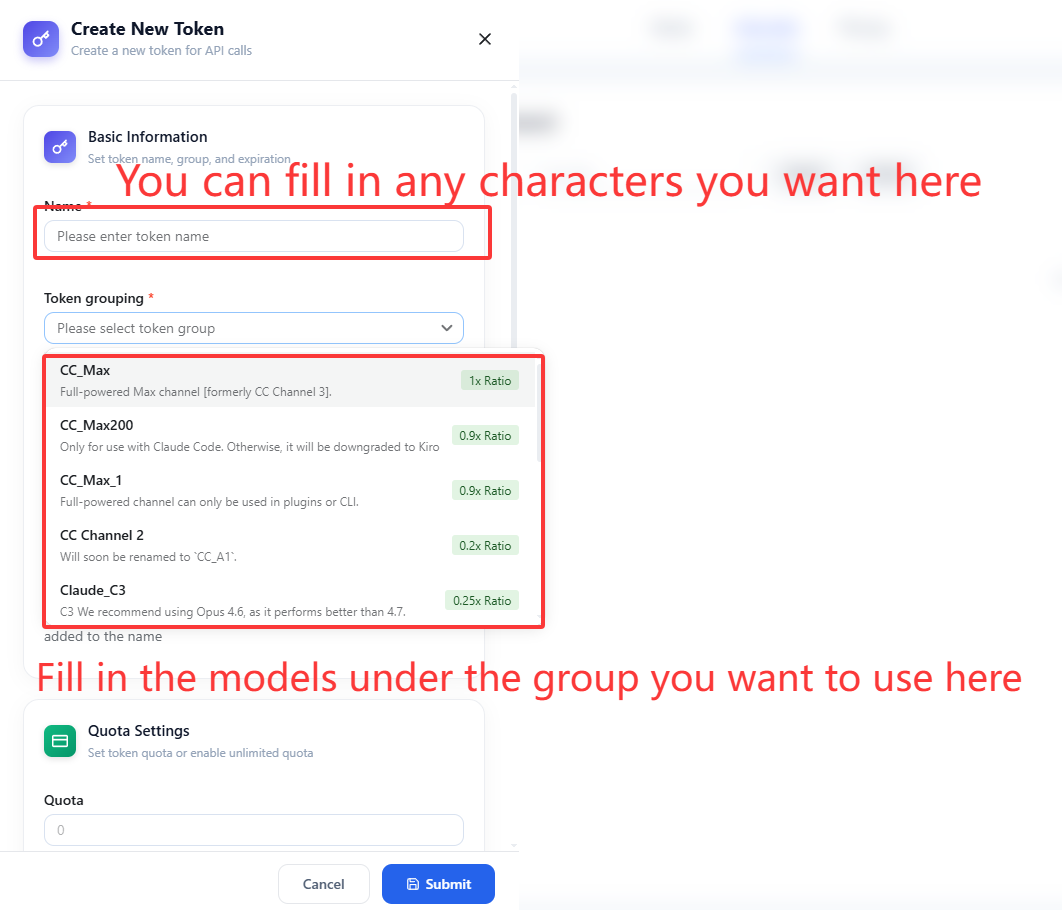Viewport: 1062px width, 910px height.
Task: Click the key icon beside Create New Token
Action: [41, 39]
